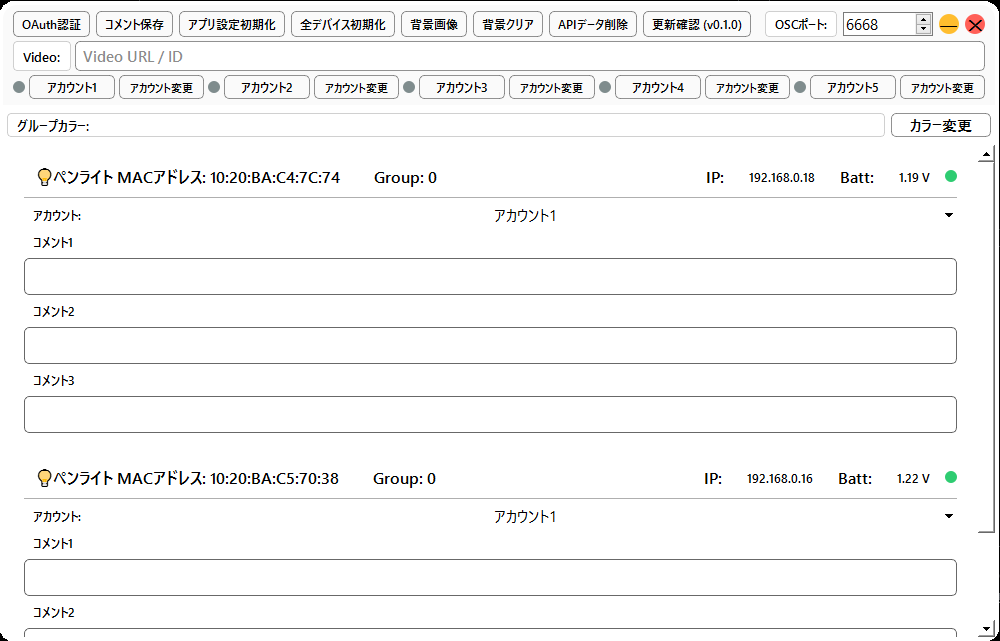Click lightbulb icon for device 10:20:BA:C4:7C:74
Screen dimensions: 1000x641
coord(44,177)
